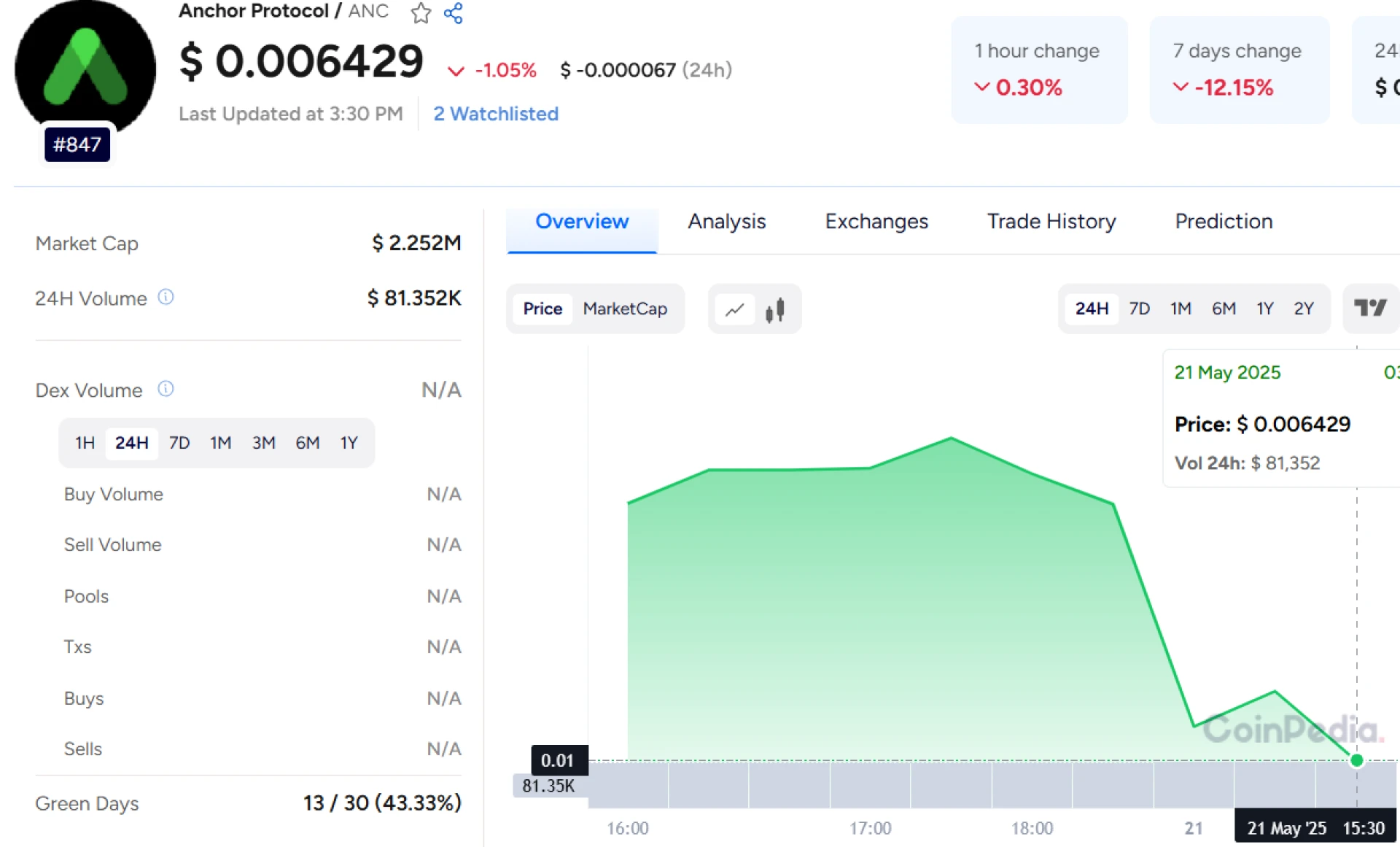Switch the chart to candlestick view
This screenshot has width=1400, height=847.
775,309
